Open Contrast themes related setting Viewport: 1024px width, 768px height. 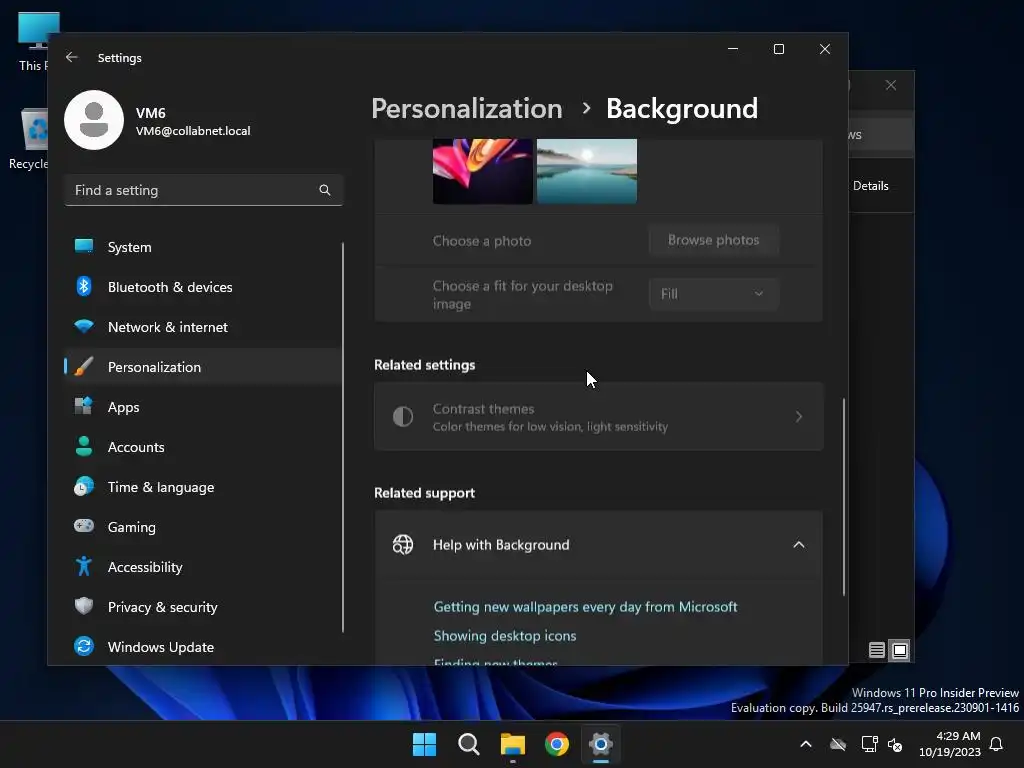[x=598, y=417]
